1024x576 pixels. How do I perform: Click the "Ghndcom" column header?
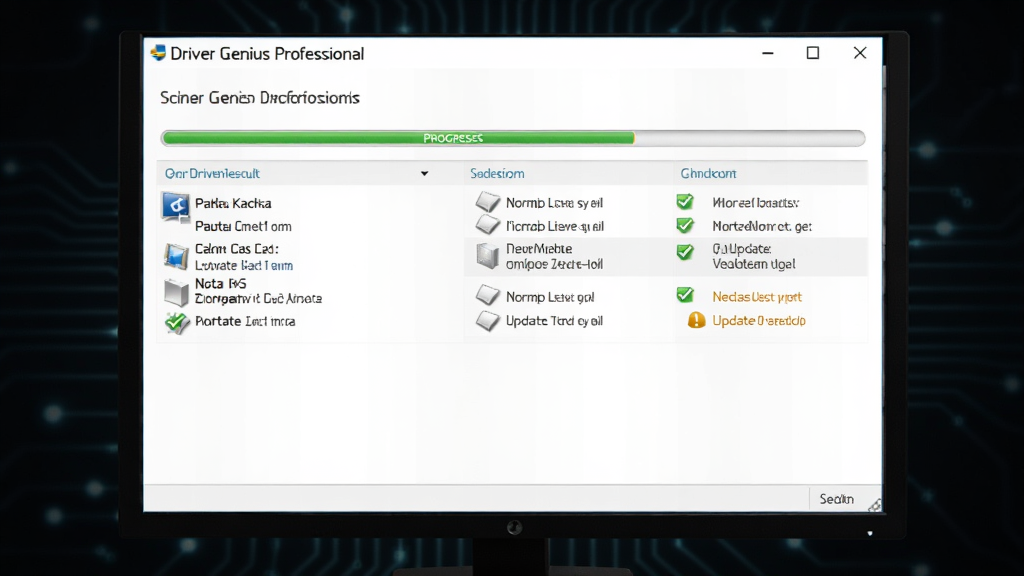[x=708, y=174]
